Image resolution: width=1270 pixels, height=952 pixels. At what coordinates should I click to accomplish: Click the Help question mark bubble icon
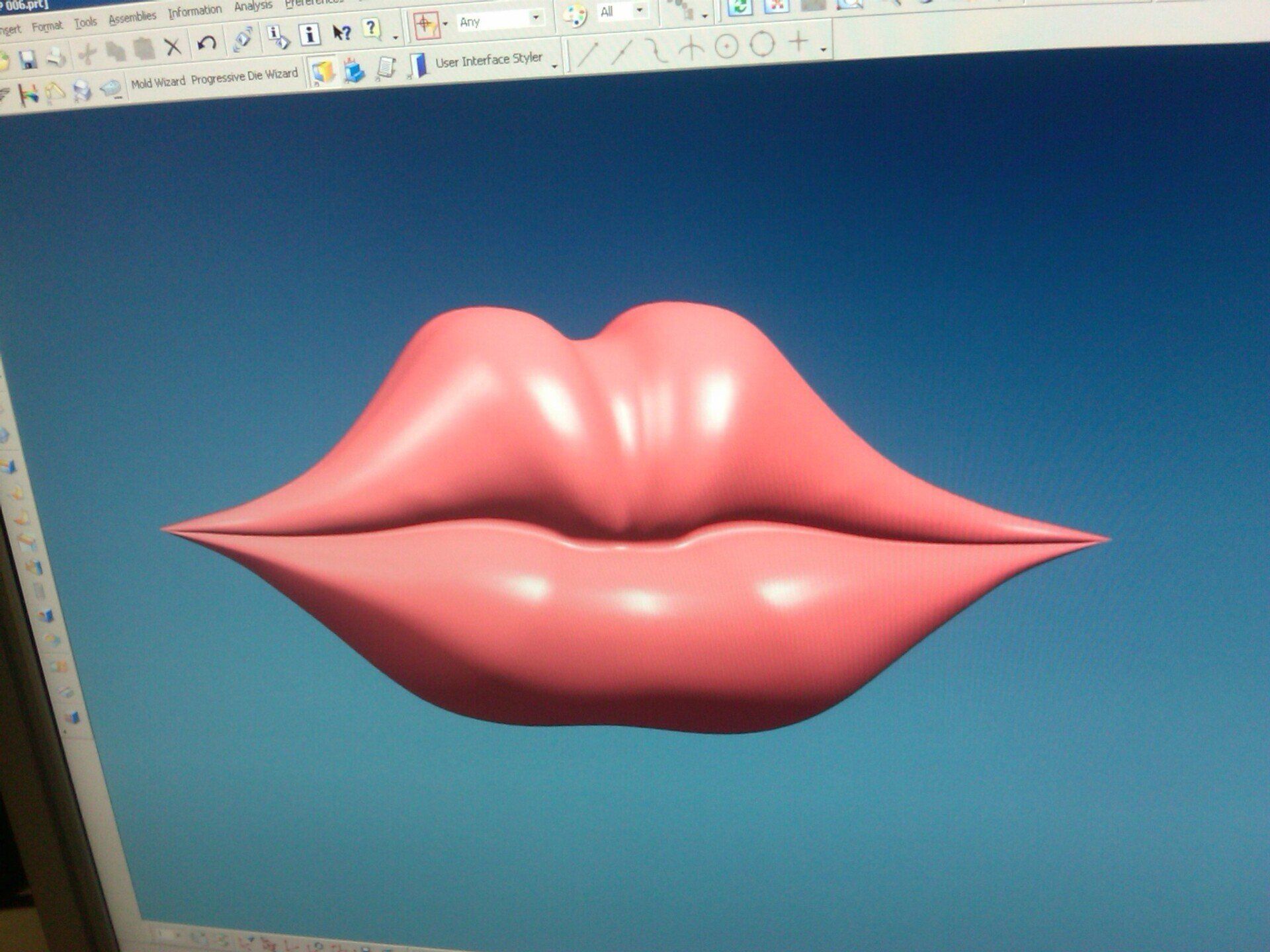click(x=372, y=28)
